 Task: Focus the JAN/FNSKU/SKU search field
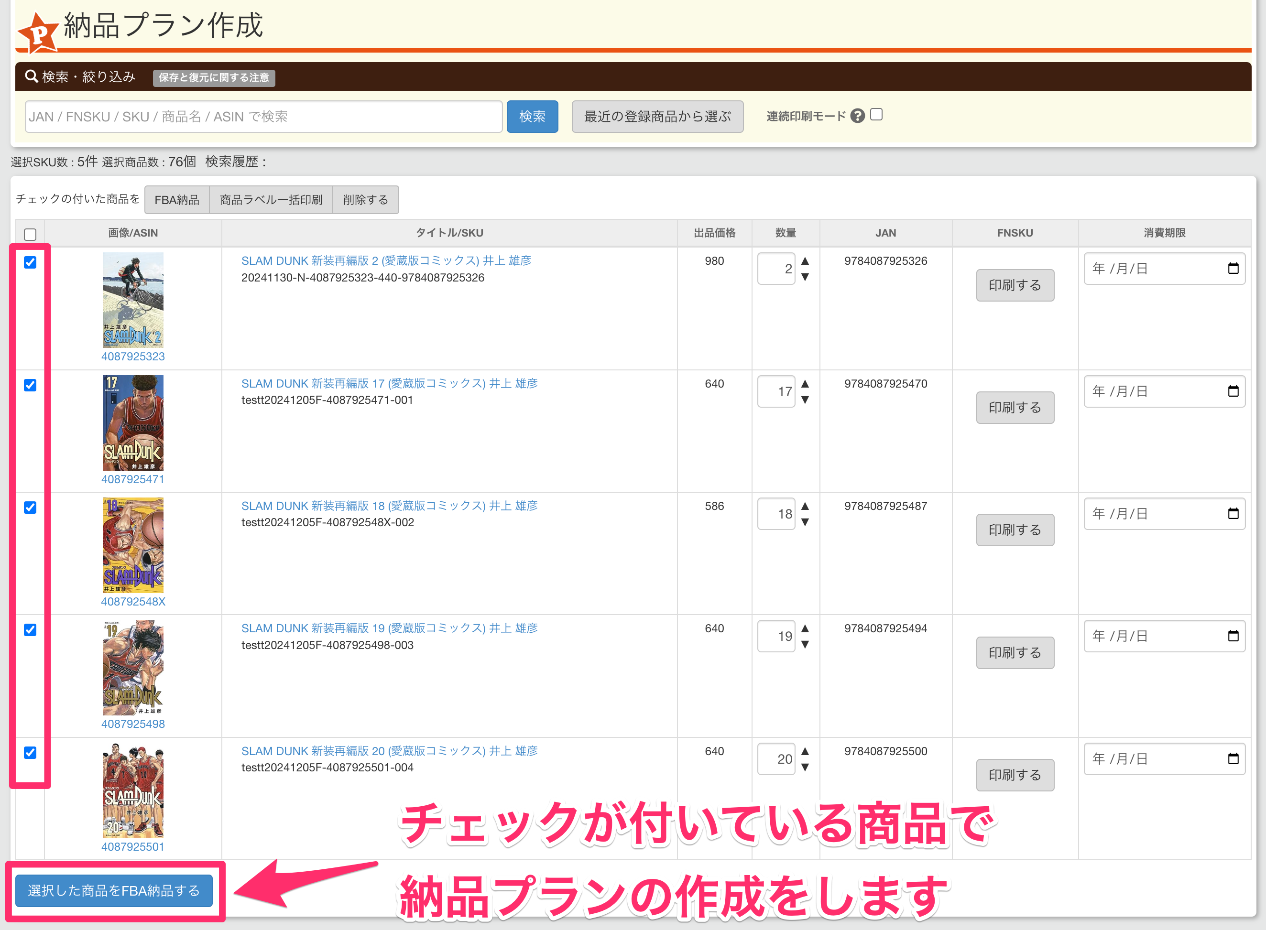264,117
